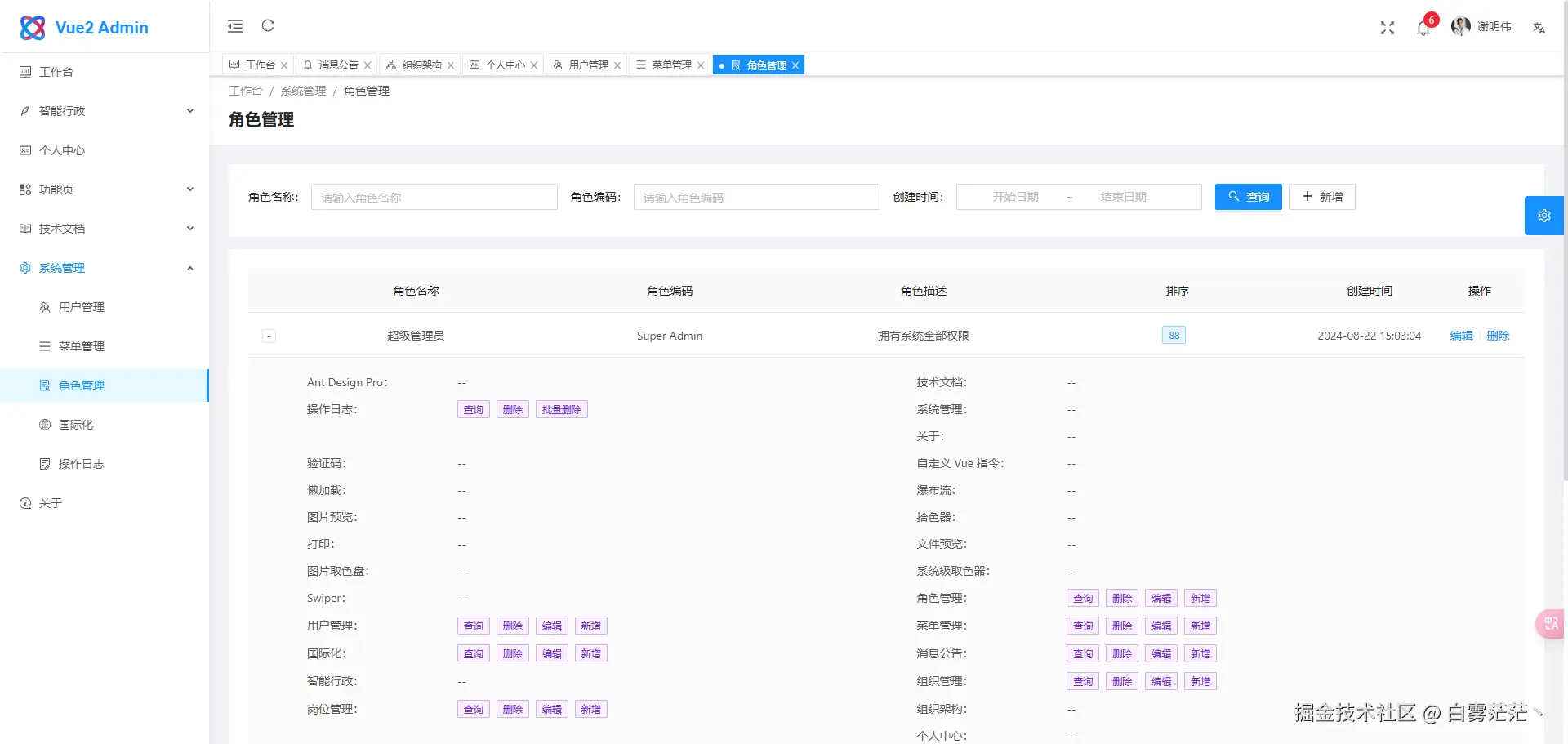Image resolution: width=1568 pixels, height=744 pixels.
Task: Edit the 超级管理员 role via 编辑
Action: click(x=1462, y=336)
